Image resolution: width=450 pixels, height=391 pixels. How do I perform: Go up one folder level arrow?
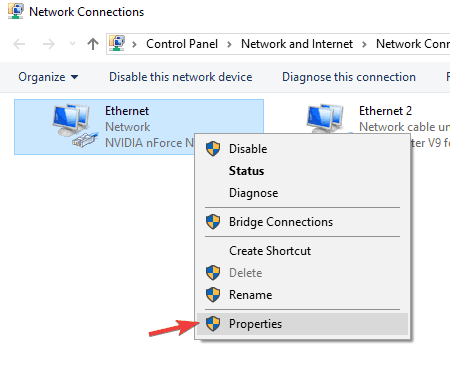(x=93, y=44)
